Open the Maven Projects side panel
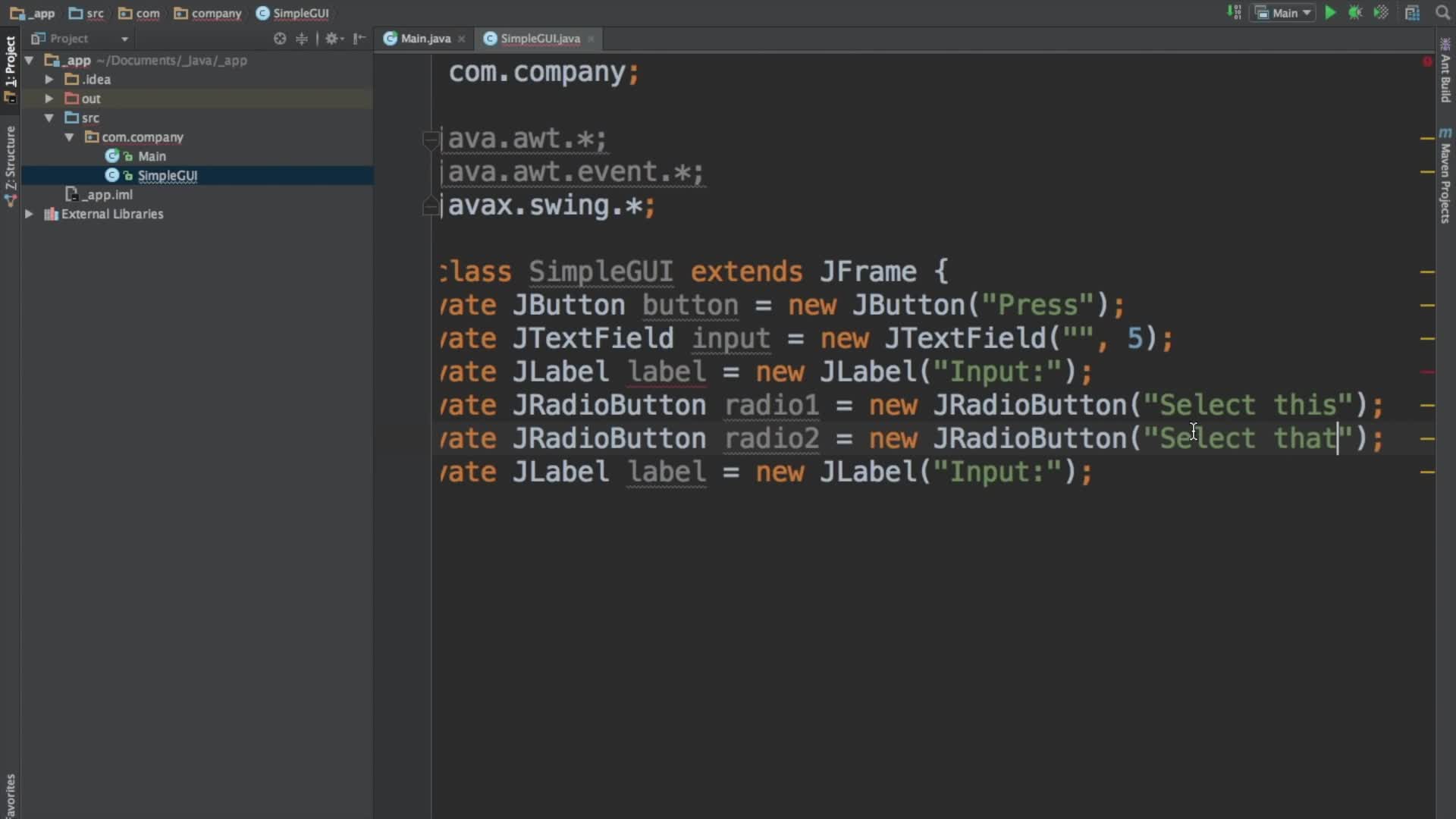This screenshot has height=819, width=1456. [1445, 175]
